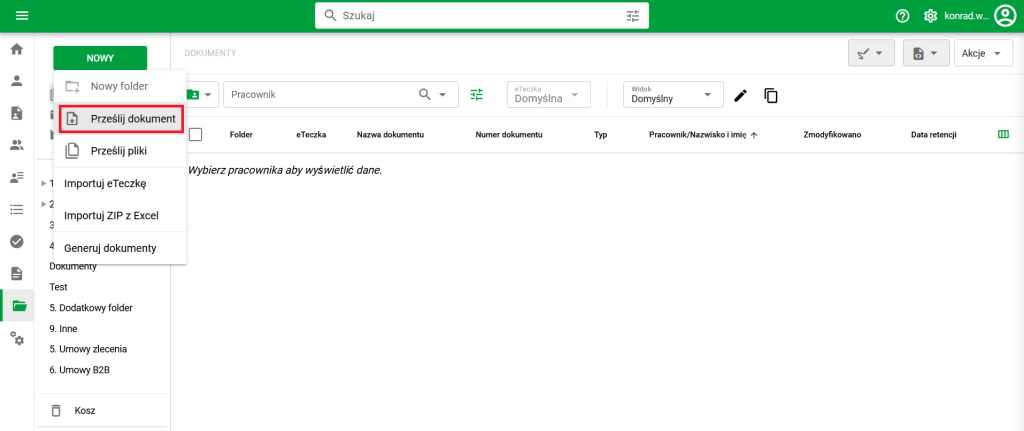Open the green column chooser icon
1024x431 pixels.
coord(1003,134)
